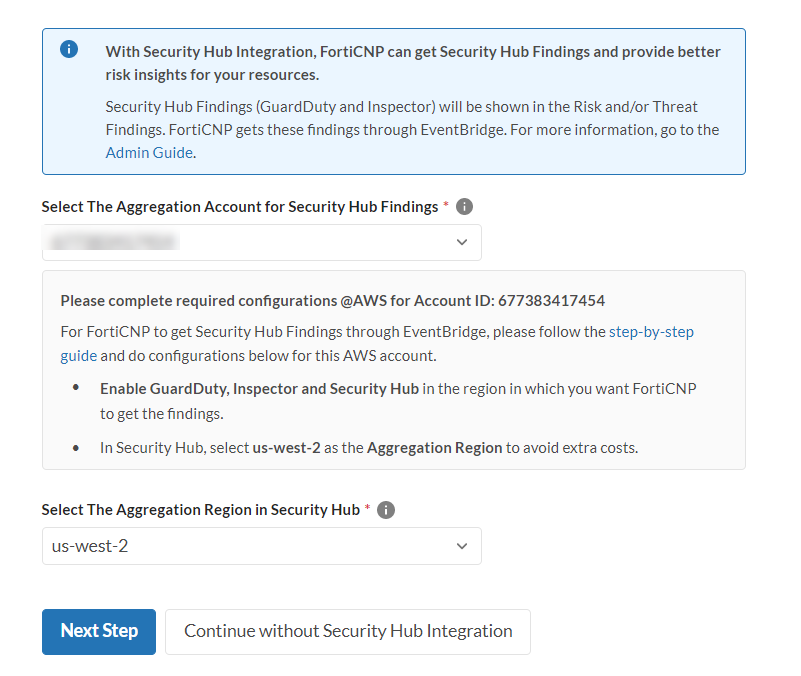Click bold Aggregation Region text in bullet

coord(434,448)
